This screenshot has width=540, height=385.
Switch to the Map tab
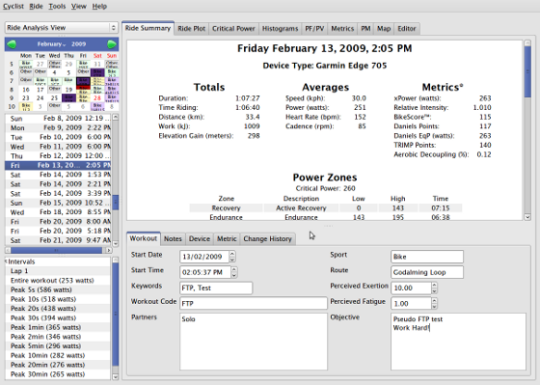384,29
